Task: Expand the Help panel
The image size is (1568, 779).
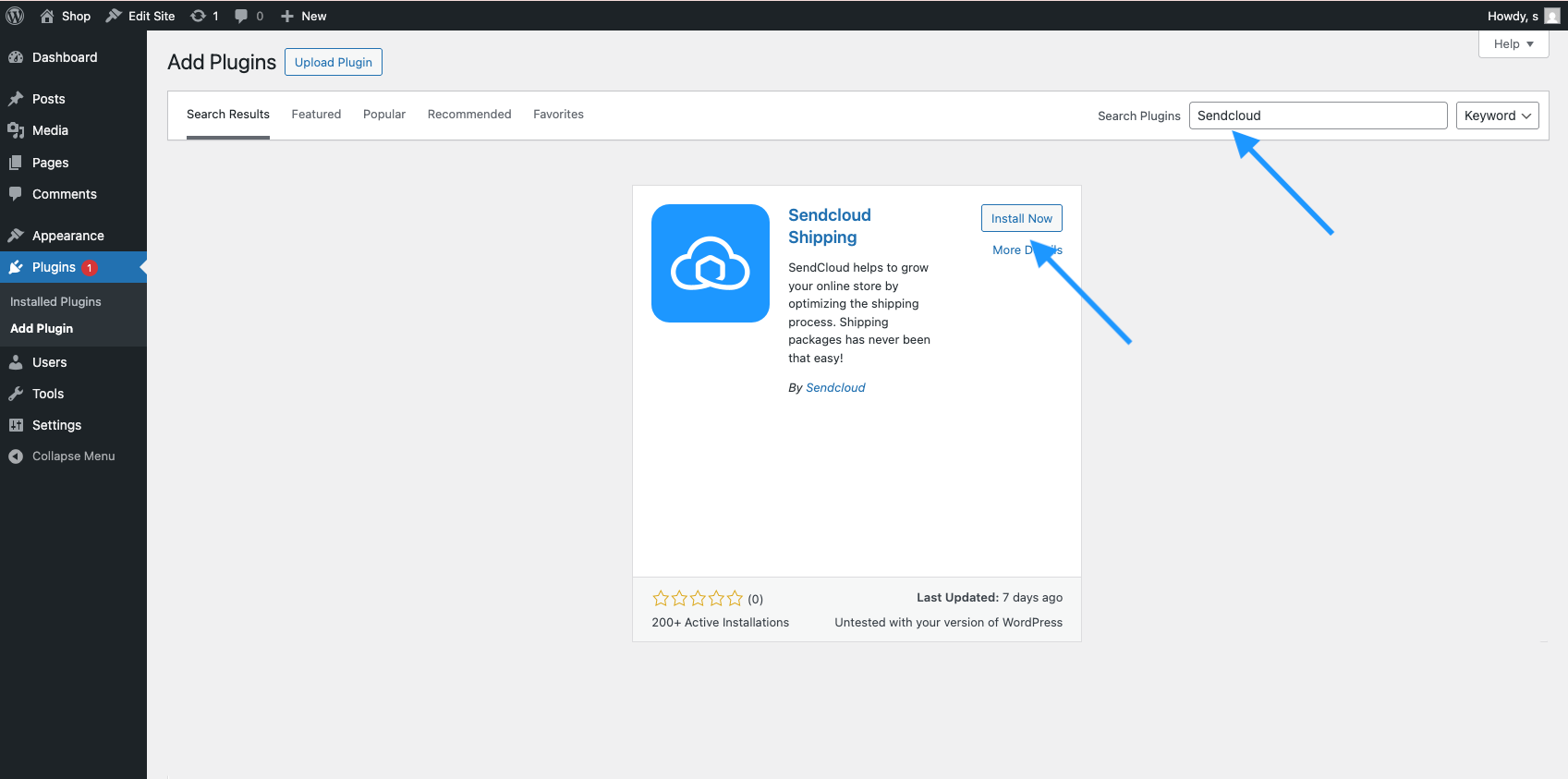Action: [1513, 43]
